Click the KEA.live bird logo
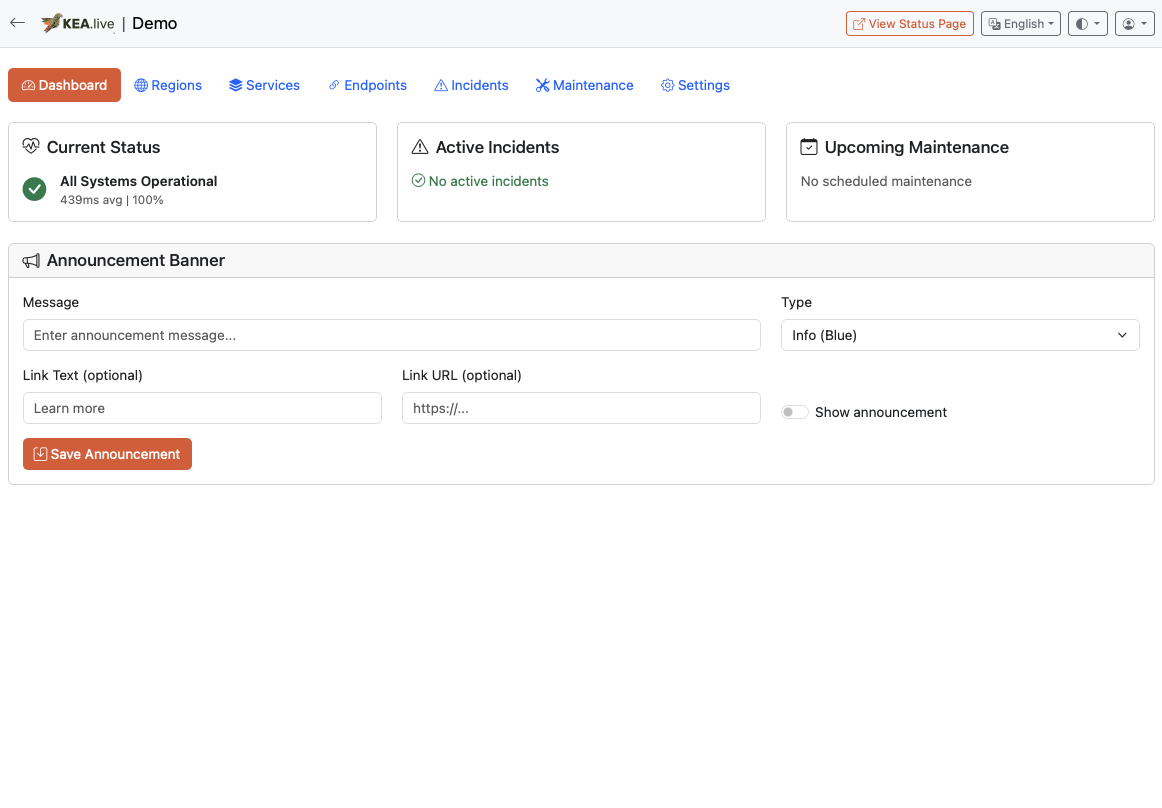This screenshot has width=1162, height=808. (78, 23)
